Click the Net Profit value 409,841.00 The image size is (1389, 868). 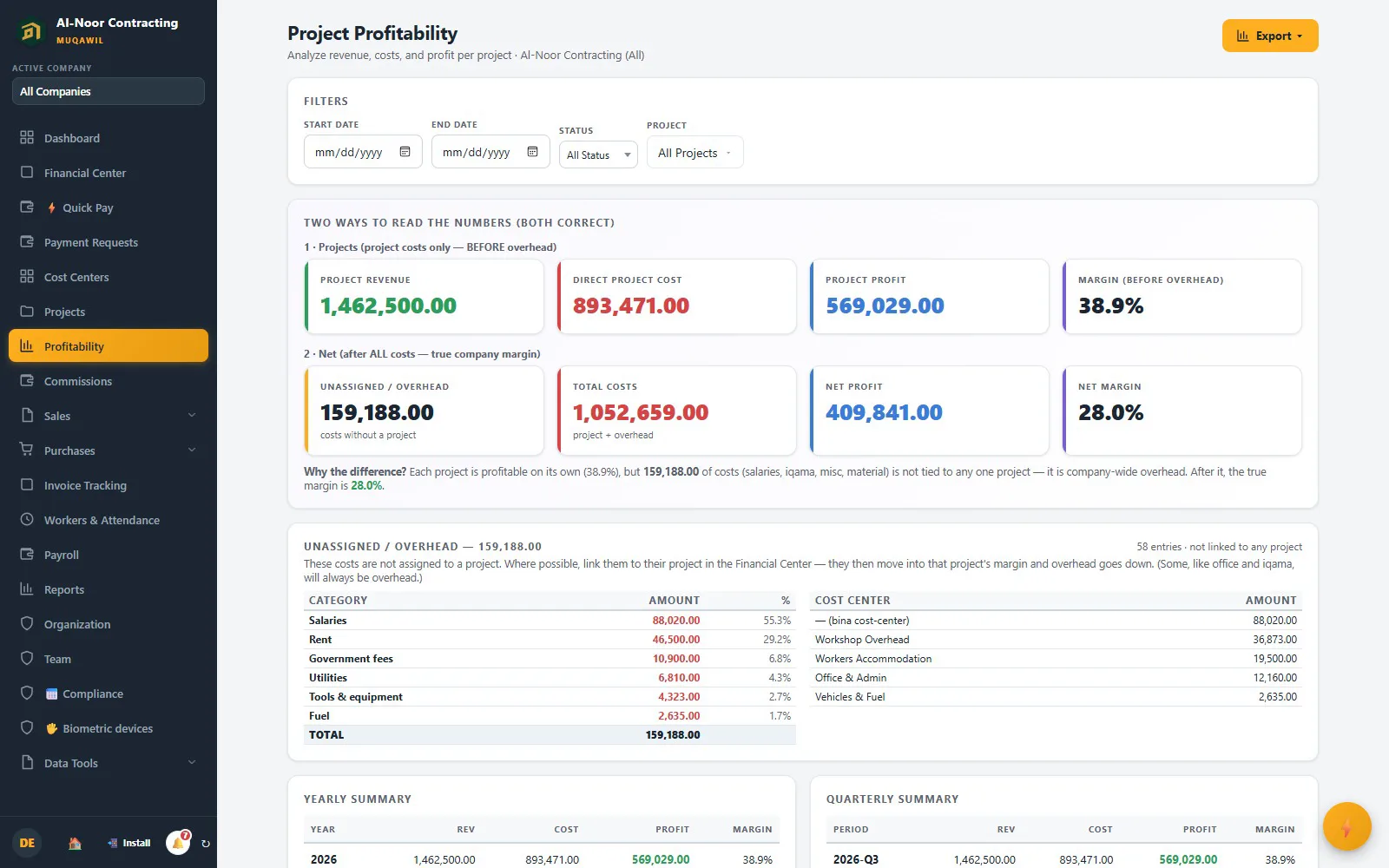884,412
